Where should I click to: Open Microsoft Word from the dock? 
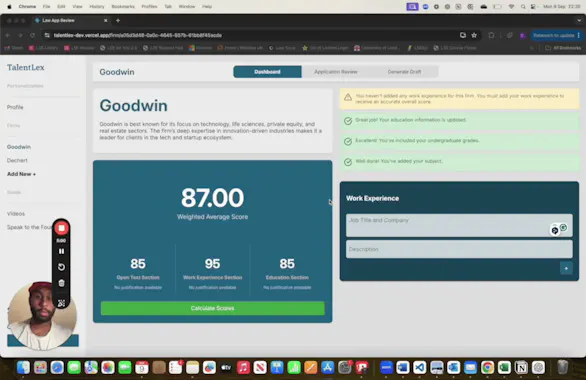point(403,368)
